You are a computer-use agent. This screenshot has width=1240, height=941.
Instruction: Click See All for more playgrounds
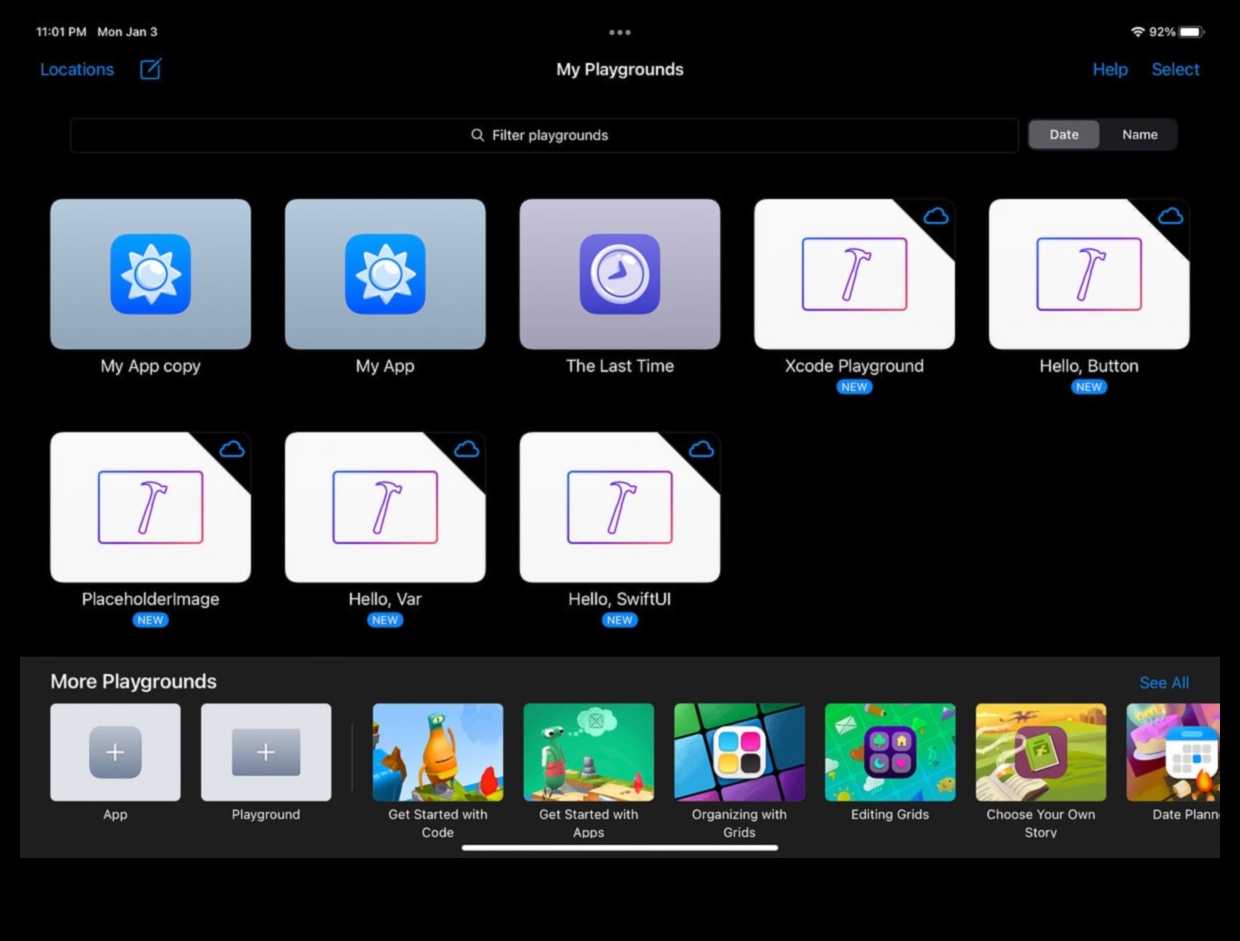click(x=1164, y=683)
